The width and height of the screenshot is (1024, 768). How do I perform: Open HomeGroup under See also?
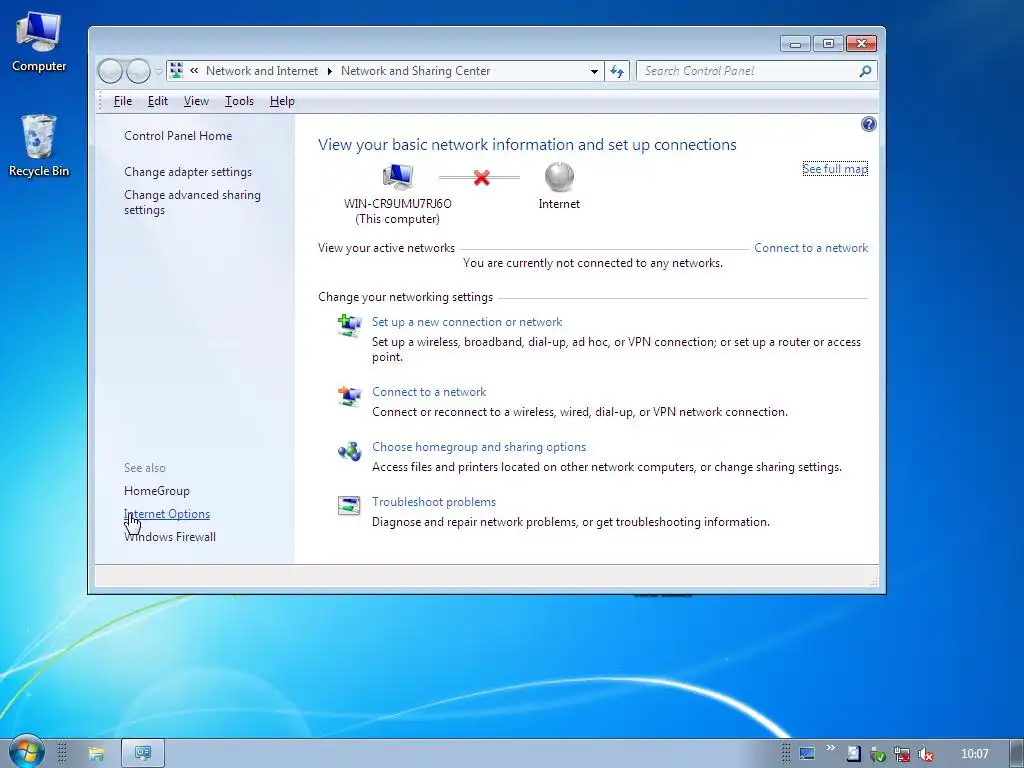click(x=157, y=491)
